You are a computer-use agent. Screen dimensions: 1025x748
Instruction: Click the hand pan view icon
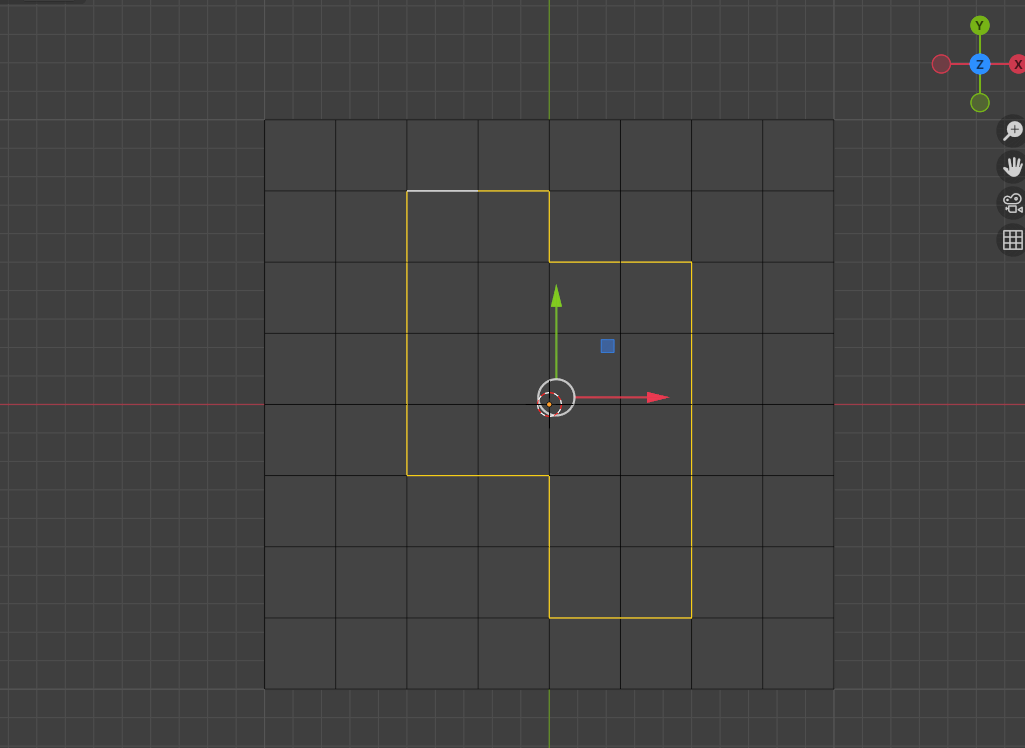tap(1012, 167)
